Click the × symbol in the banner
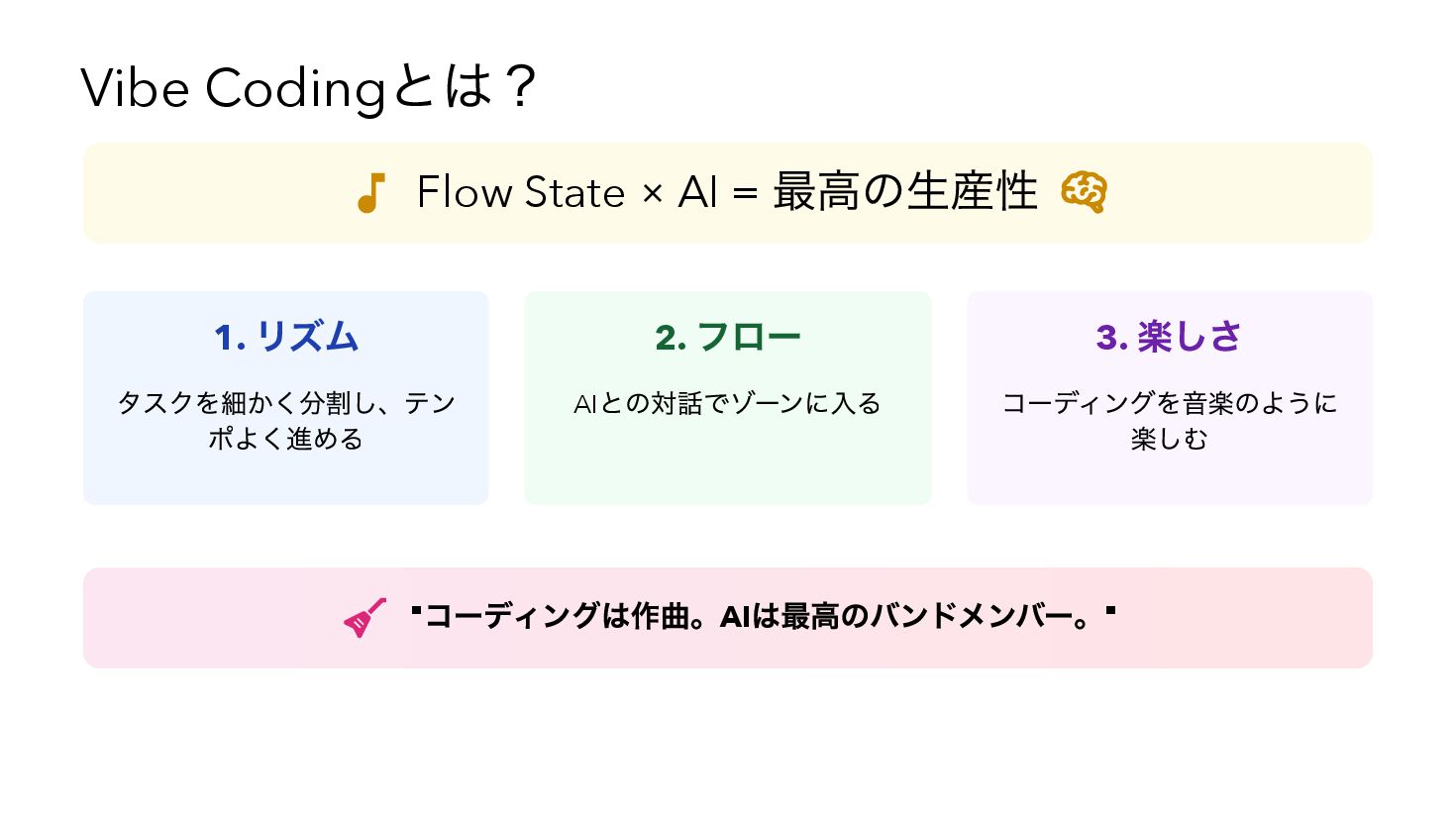The width and height of the screenshot is (1456, 820). (652, 193)
